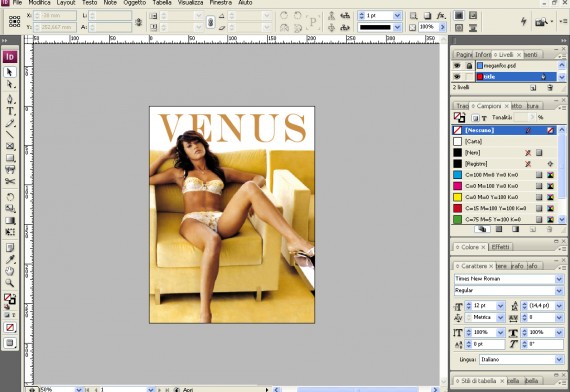
Task: Select the Note tool
Action: point(10,248)
